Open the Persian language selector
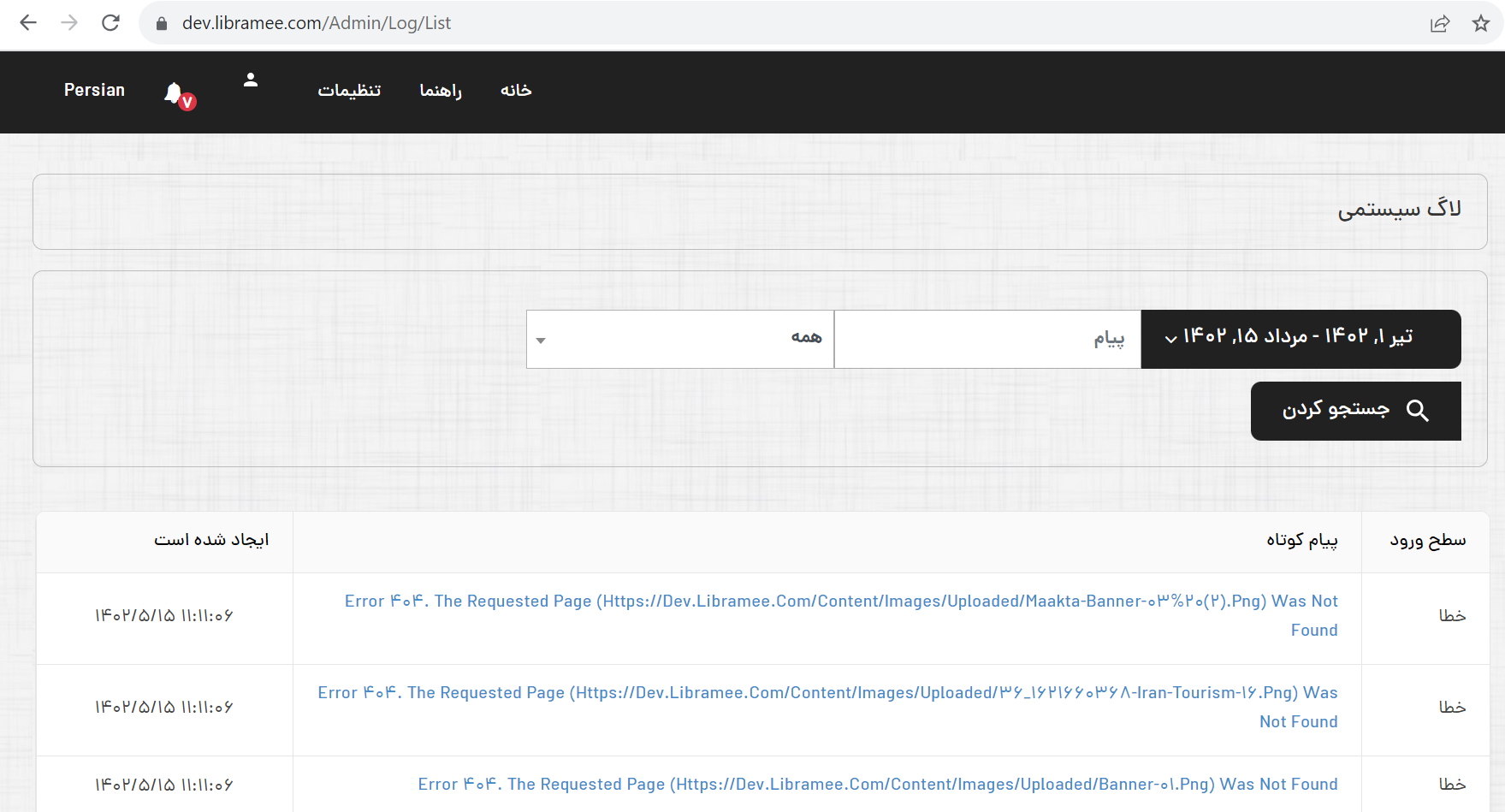This screenshot has width=1505, height=812. [94, 90]
